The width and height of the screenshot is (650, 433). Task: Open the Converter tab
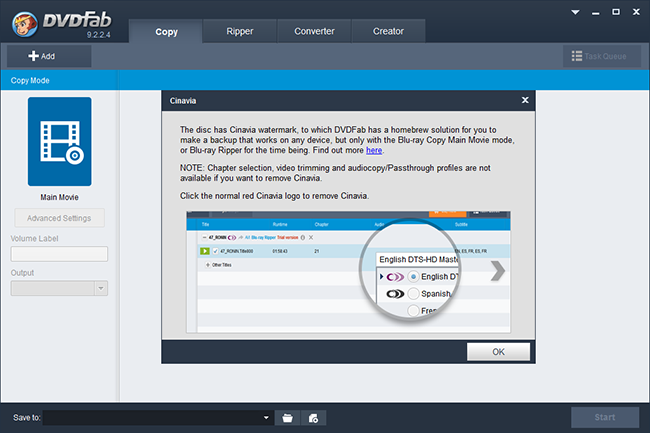(314, 31)
